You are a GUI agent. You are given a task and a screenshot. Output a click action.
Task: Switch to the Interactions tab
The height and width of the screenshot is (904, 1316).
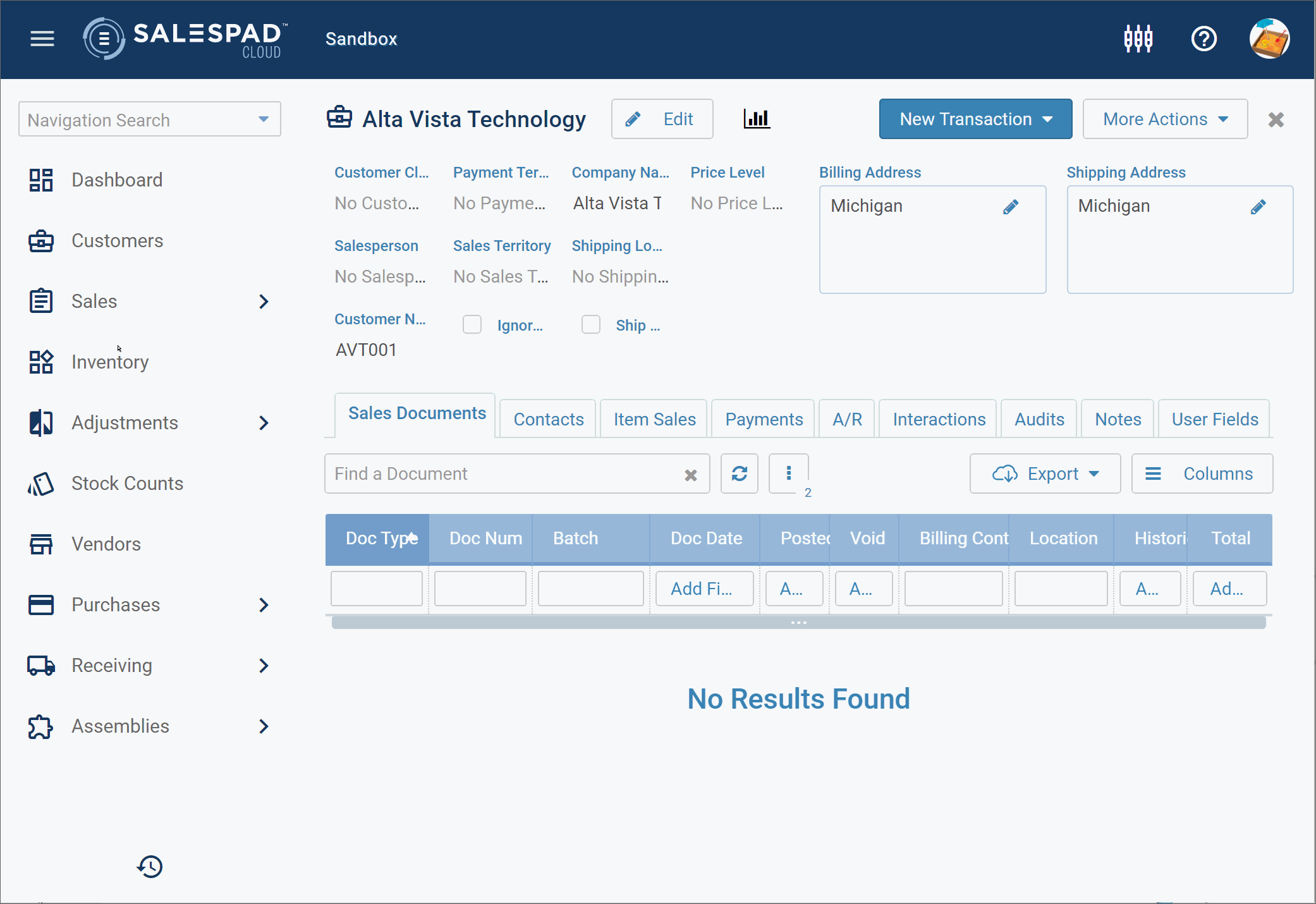[x=939, y=419]
